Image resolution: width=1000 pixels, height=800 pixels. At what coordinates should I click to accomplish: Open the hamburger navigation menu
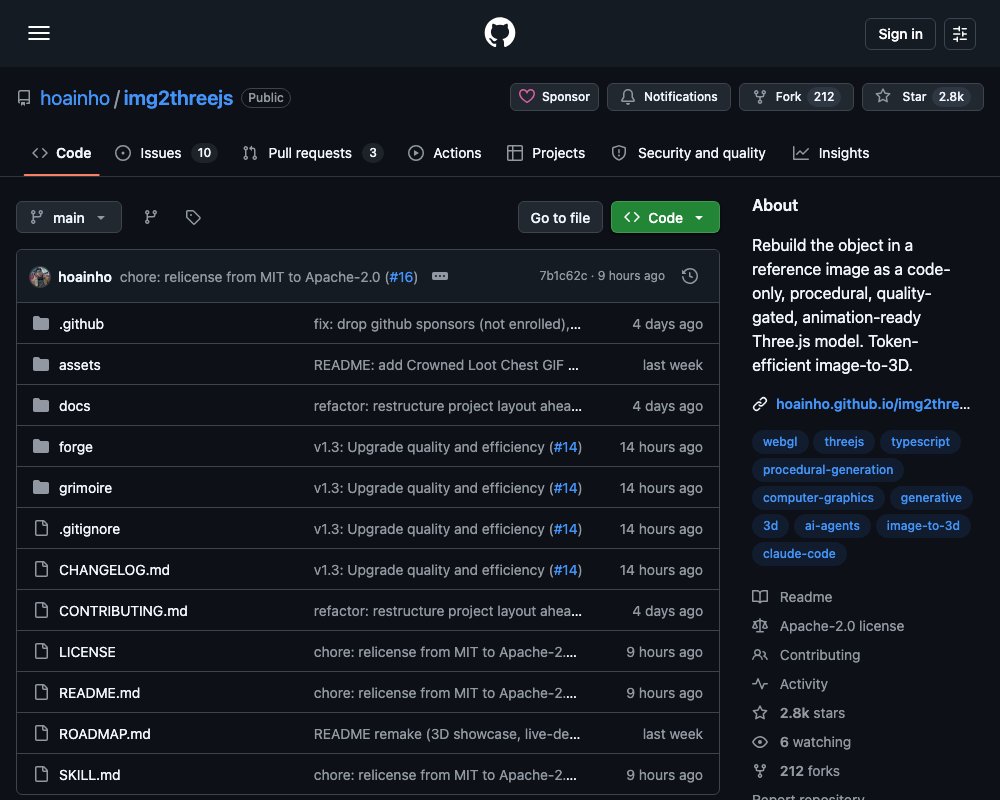click(39, 33)
